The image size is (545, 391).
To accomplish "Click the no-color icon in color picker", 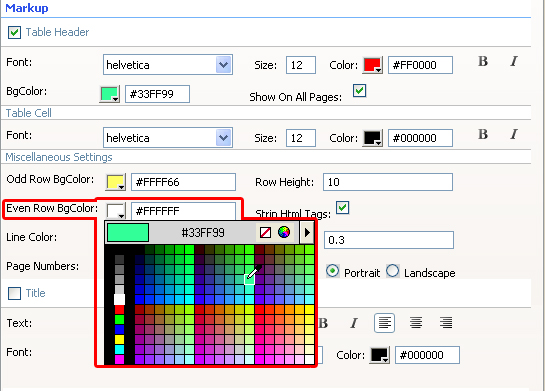I will [265, 232].
